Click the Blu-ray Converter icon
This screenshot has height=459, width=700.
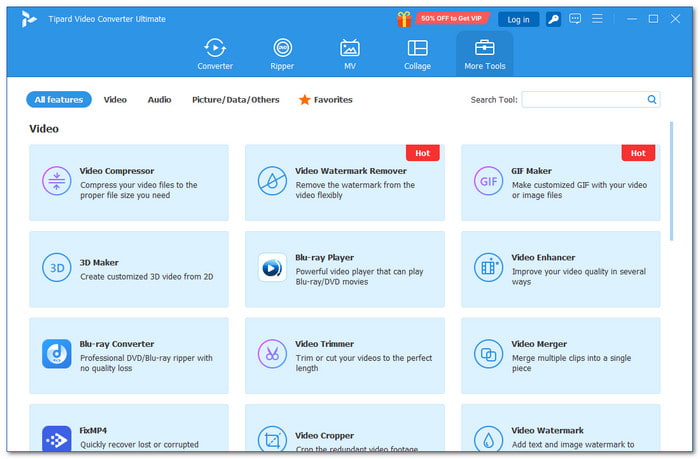coord(57,354)
